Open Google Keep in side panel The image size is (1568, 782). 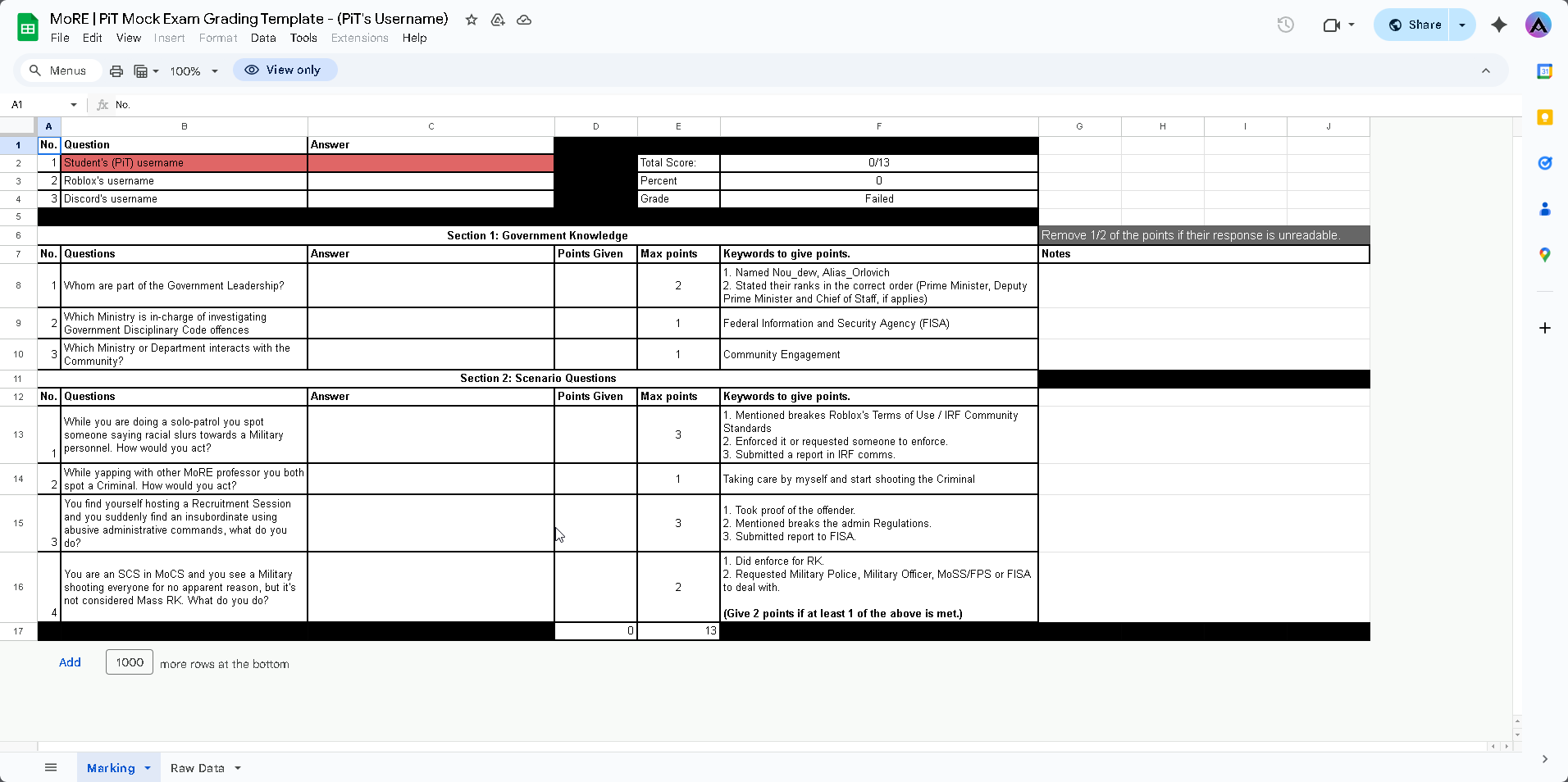pyautogui.click(x=1544, y=117)
